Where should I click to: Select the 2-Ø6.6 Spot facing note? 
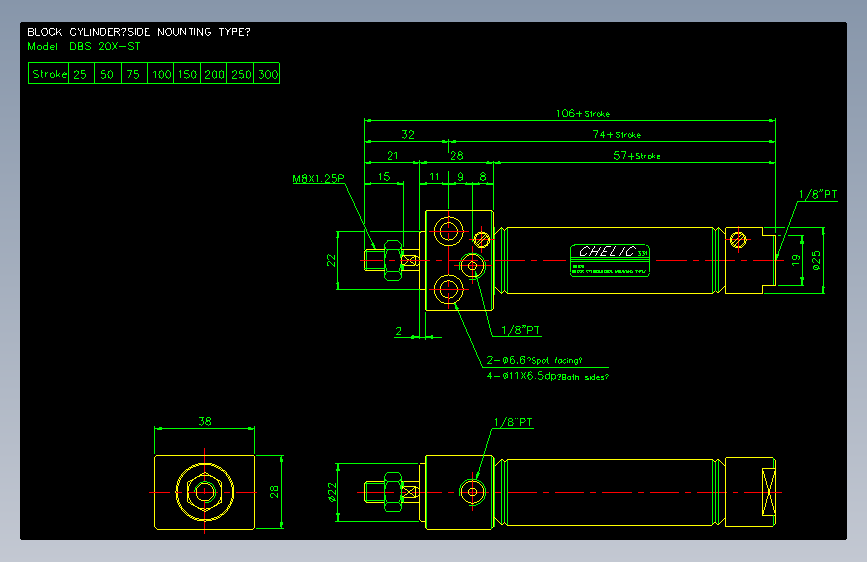click(x=534, y=360)
